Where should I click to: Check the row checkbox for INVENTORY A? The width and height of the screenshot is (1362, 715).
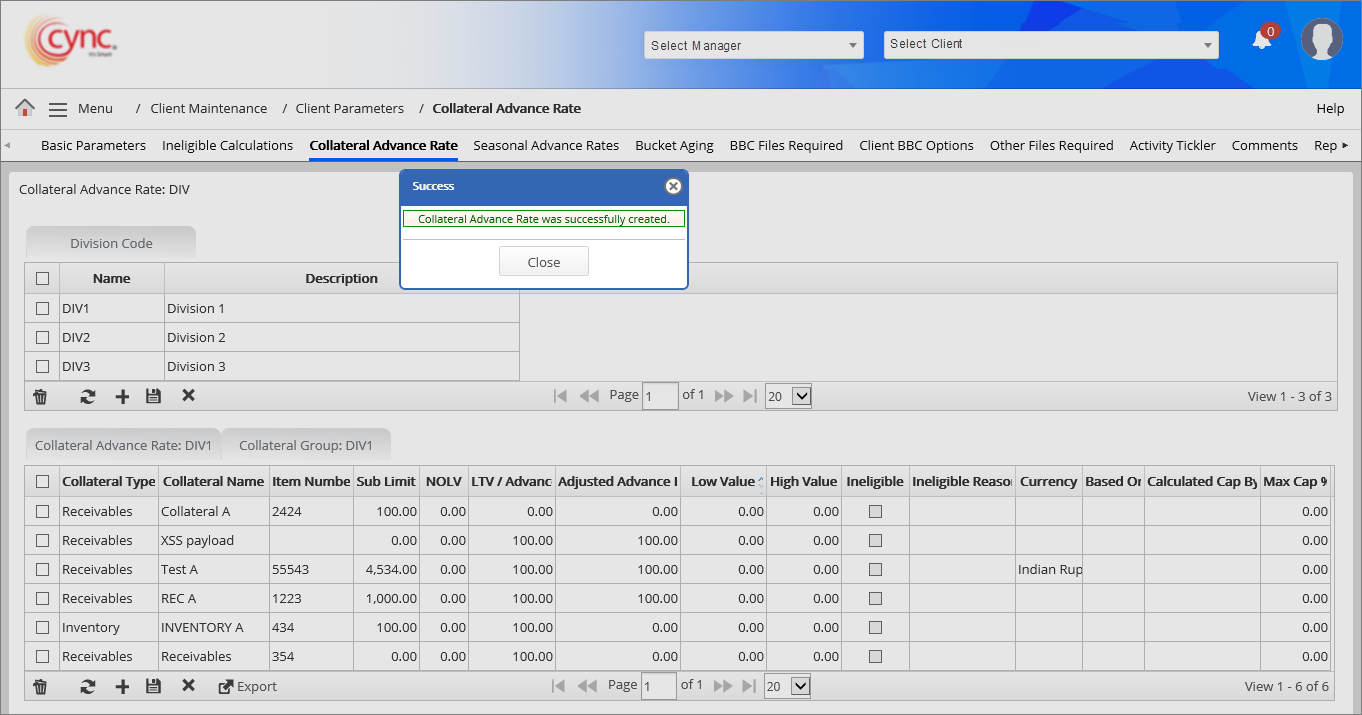tap(42, 627)
